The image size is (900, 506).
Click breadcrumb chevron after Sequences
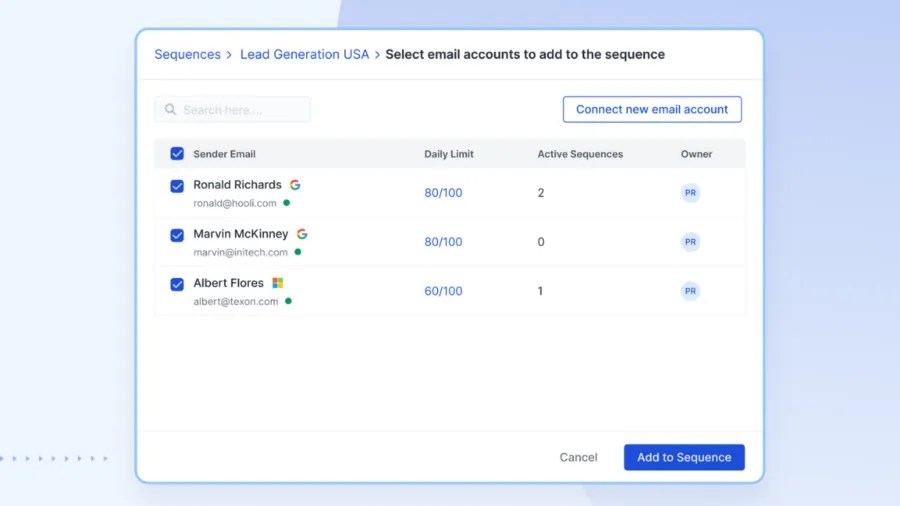[229, 55]
